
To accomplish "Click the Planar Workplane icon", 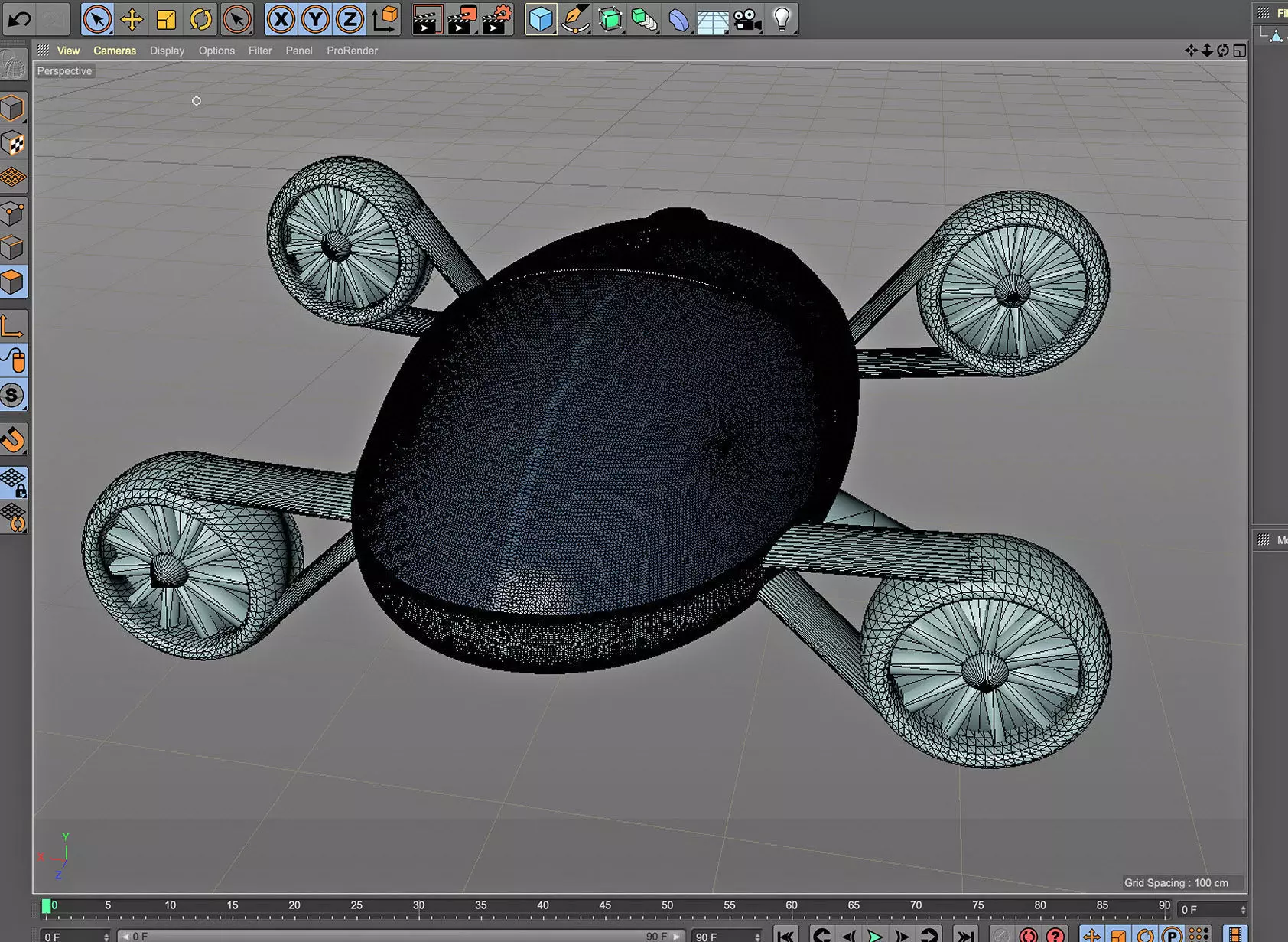I will coord(13,518).
